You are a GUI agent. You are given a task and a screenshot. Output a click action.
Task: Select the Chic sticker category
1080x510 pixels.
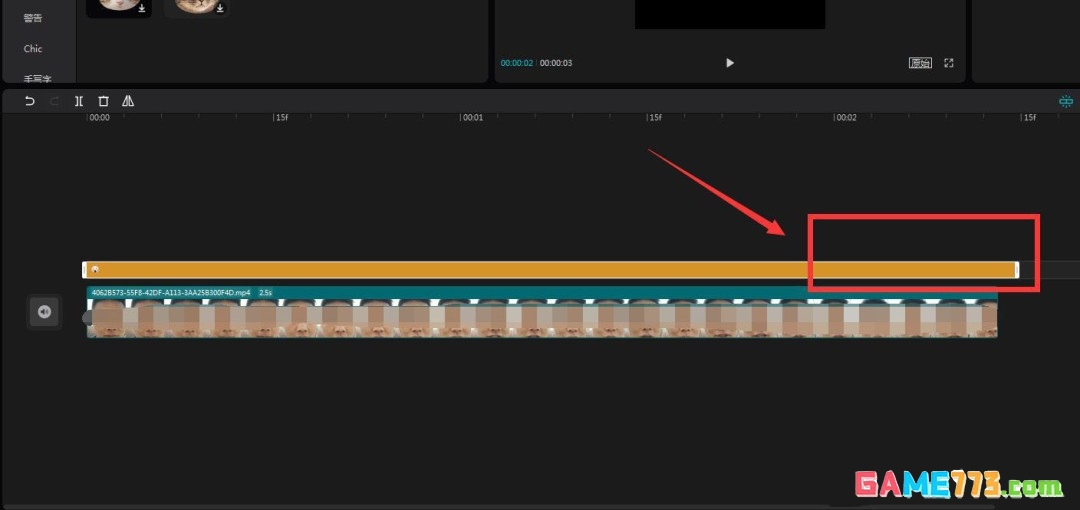(33, 48)
